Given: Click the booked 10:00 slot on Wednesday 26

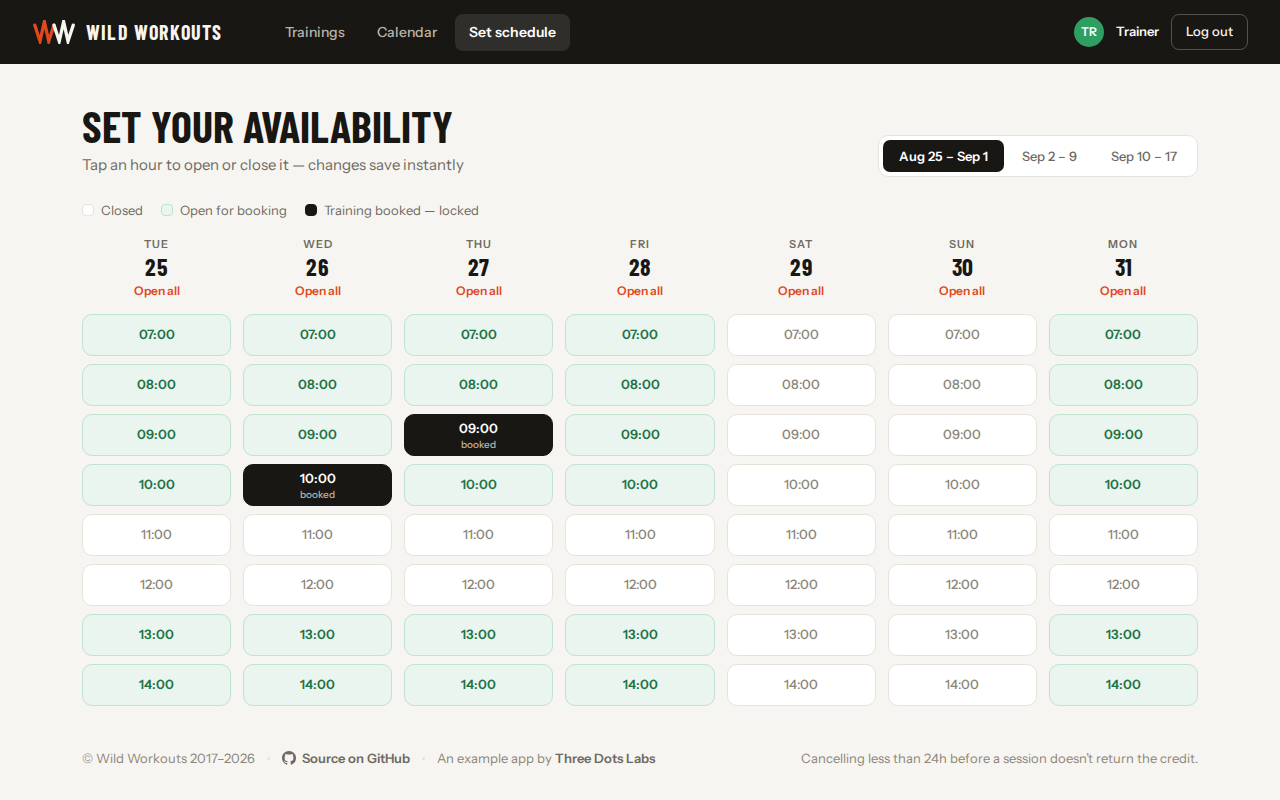Looking at the screenshot, I should (317, 485).
